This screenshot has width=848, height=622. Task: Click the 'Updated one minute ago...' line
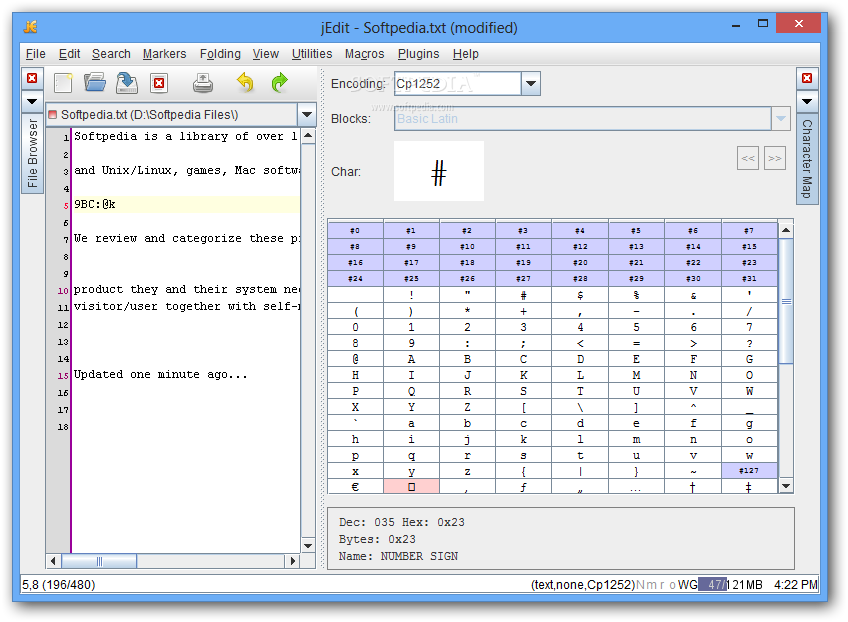pos(161,374)
